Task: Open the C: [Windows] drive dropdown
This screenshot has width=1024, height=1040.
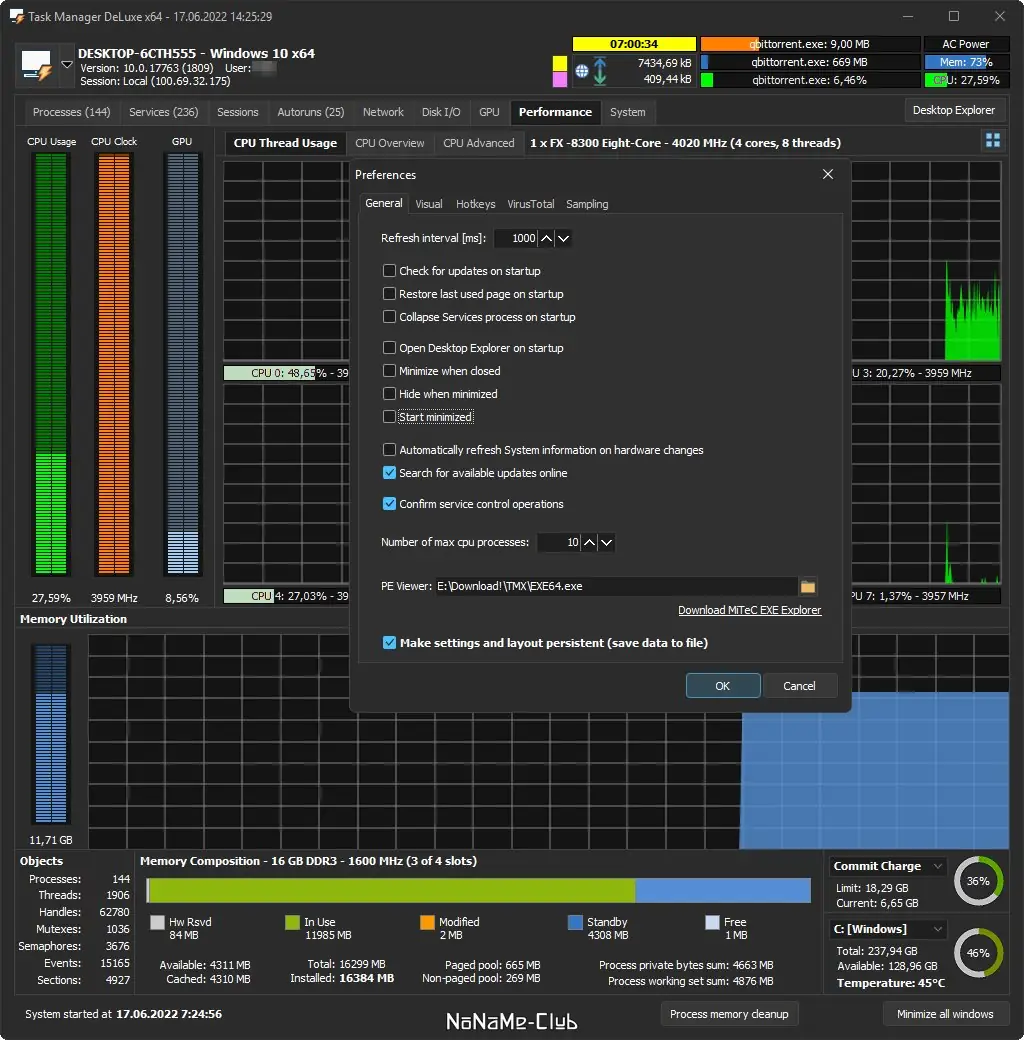Action: coord(938,929)
